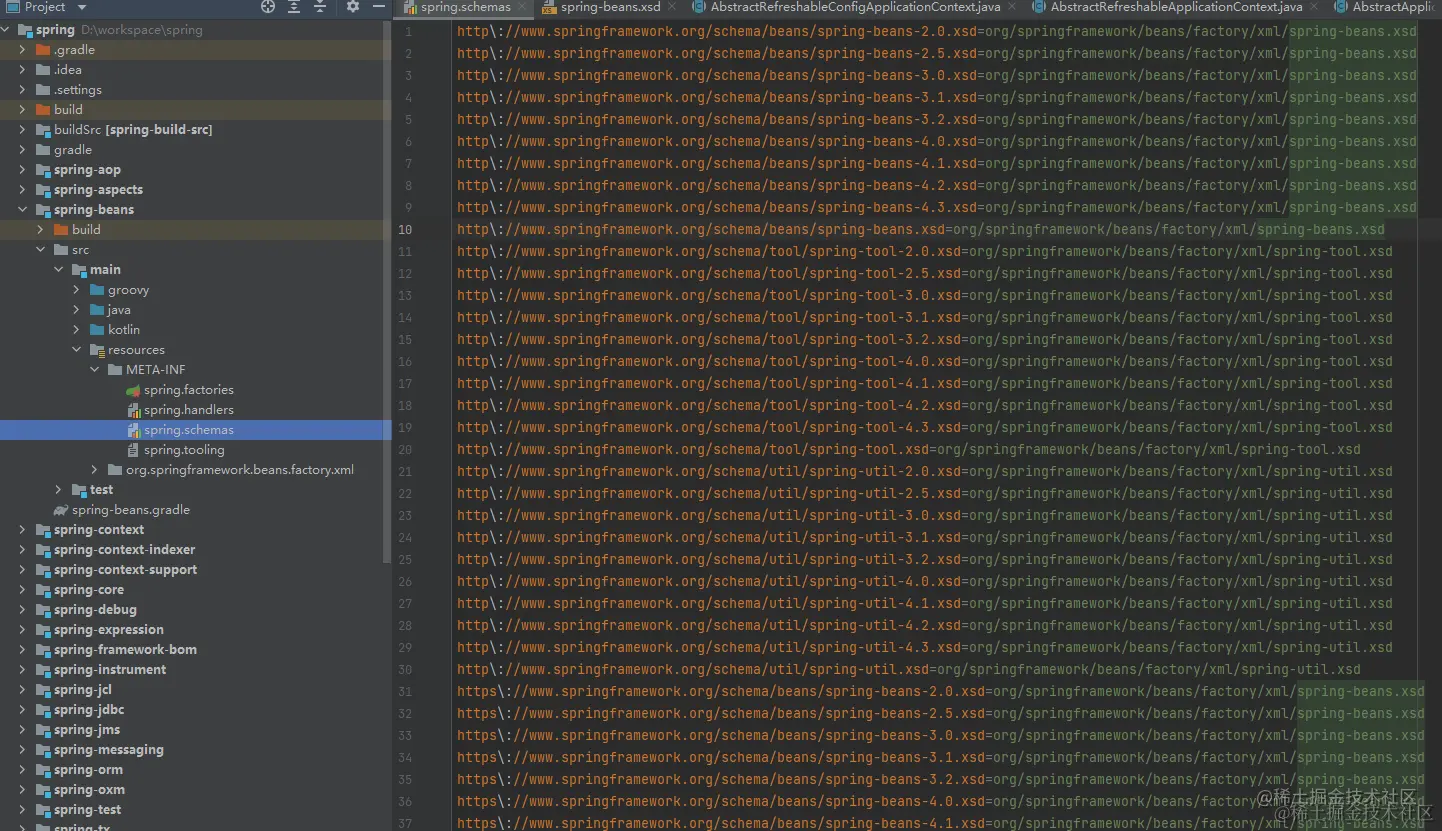1442x831 pixels.
Task: Click the Collapse All icon in Project panel
Action: click(320, 7)
